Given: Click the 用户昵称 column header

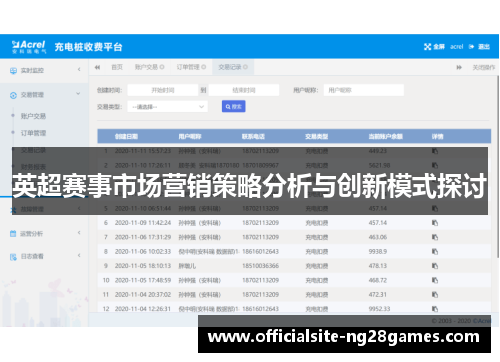Looking at the screenshot, I should pyautogui.click(x=190, y=137).
